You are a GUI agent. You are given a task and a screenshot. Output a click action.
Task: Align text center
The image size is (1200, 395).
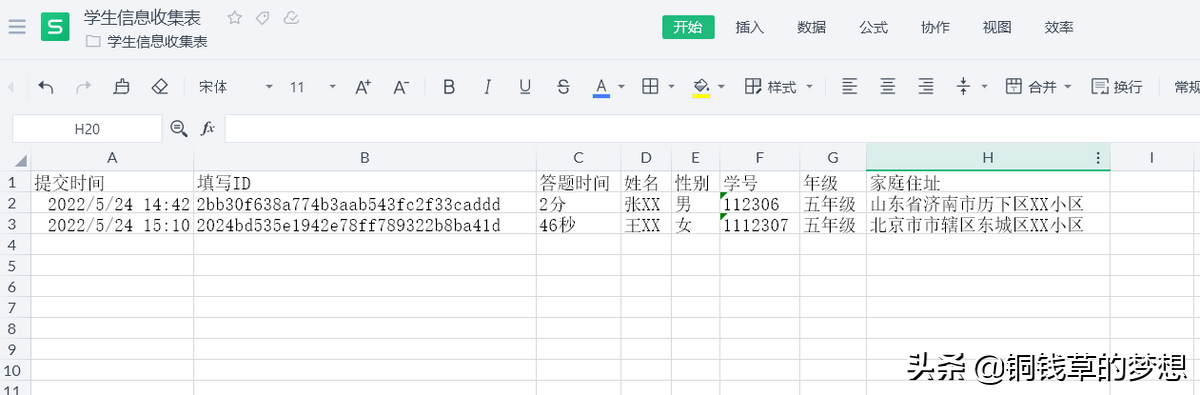click(x=887, y=87)
